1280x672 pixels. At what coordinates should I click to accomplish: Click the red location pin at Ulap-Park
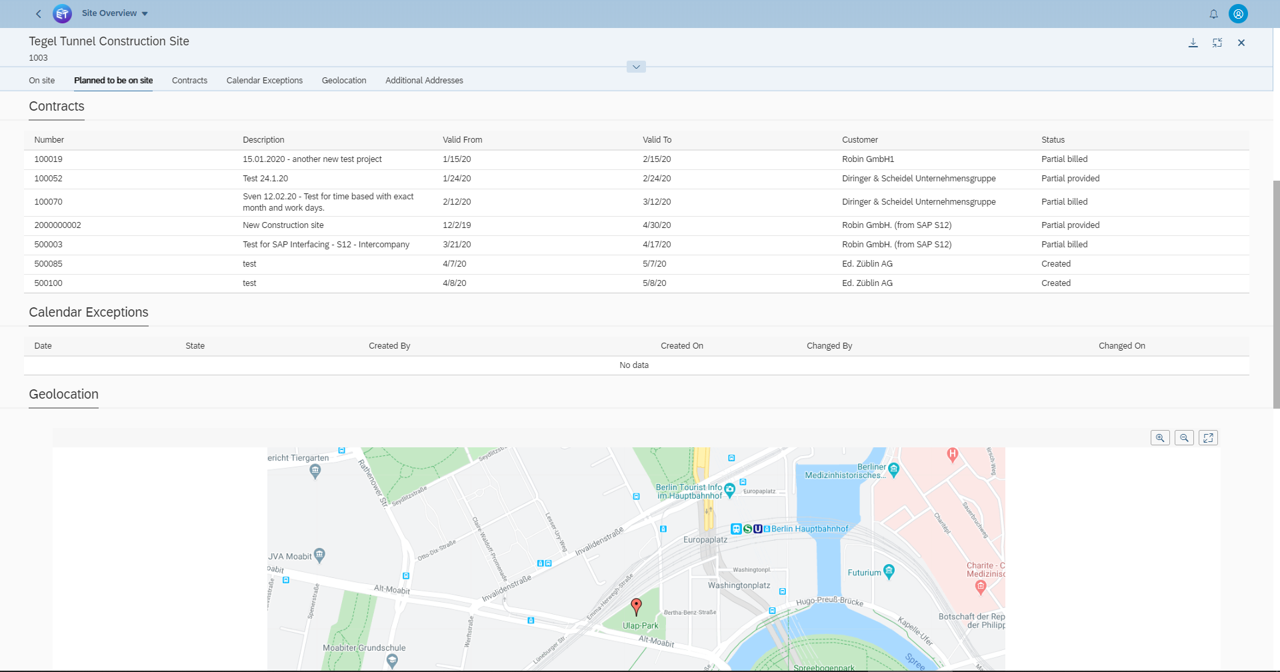(x=636, y=606)
